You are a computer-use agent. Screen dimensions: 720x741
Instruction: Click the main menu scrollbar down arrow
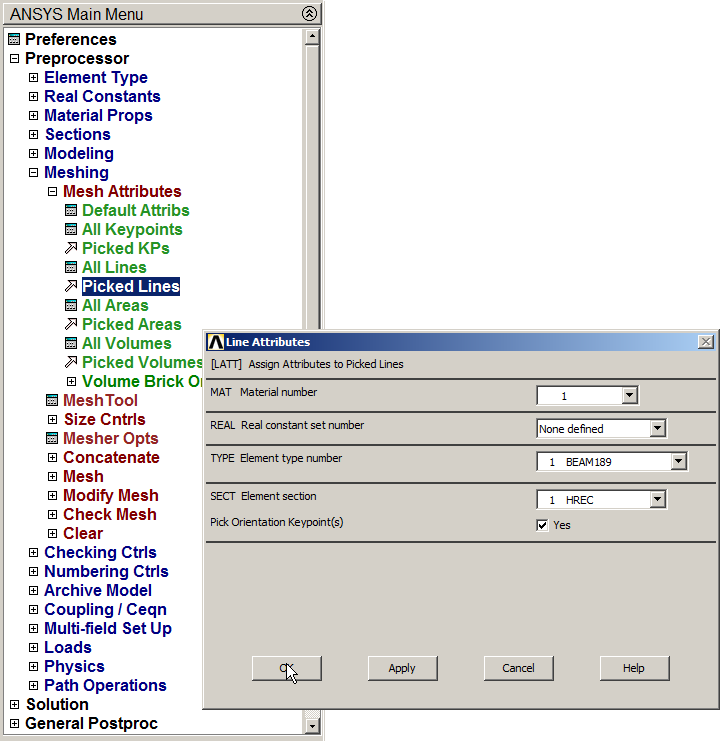point(312,725)
